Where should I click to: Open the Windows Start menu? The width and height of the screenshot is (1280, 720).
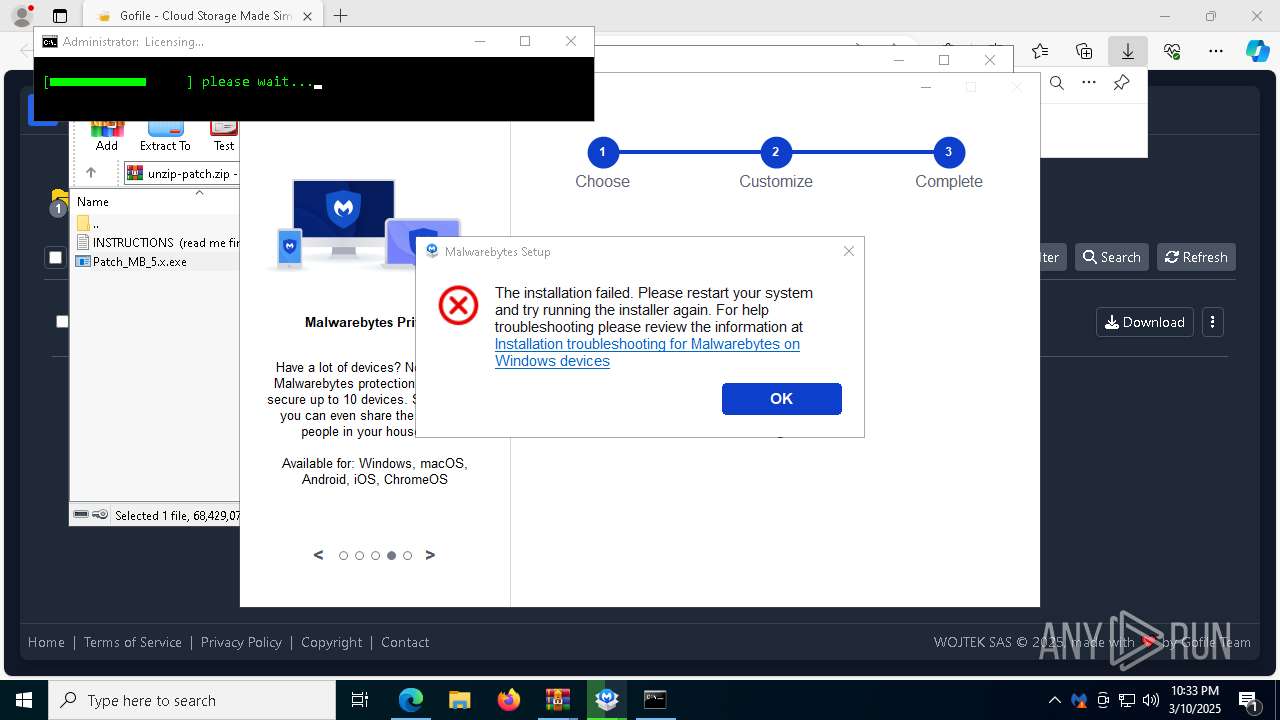(x=24, y=700)
